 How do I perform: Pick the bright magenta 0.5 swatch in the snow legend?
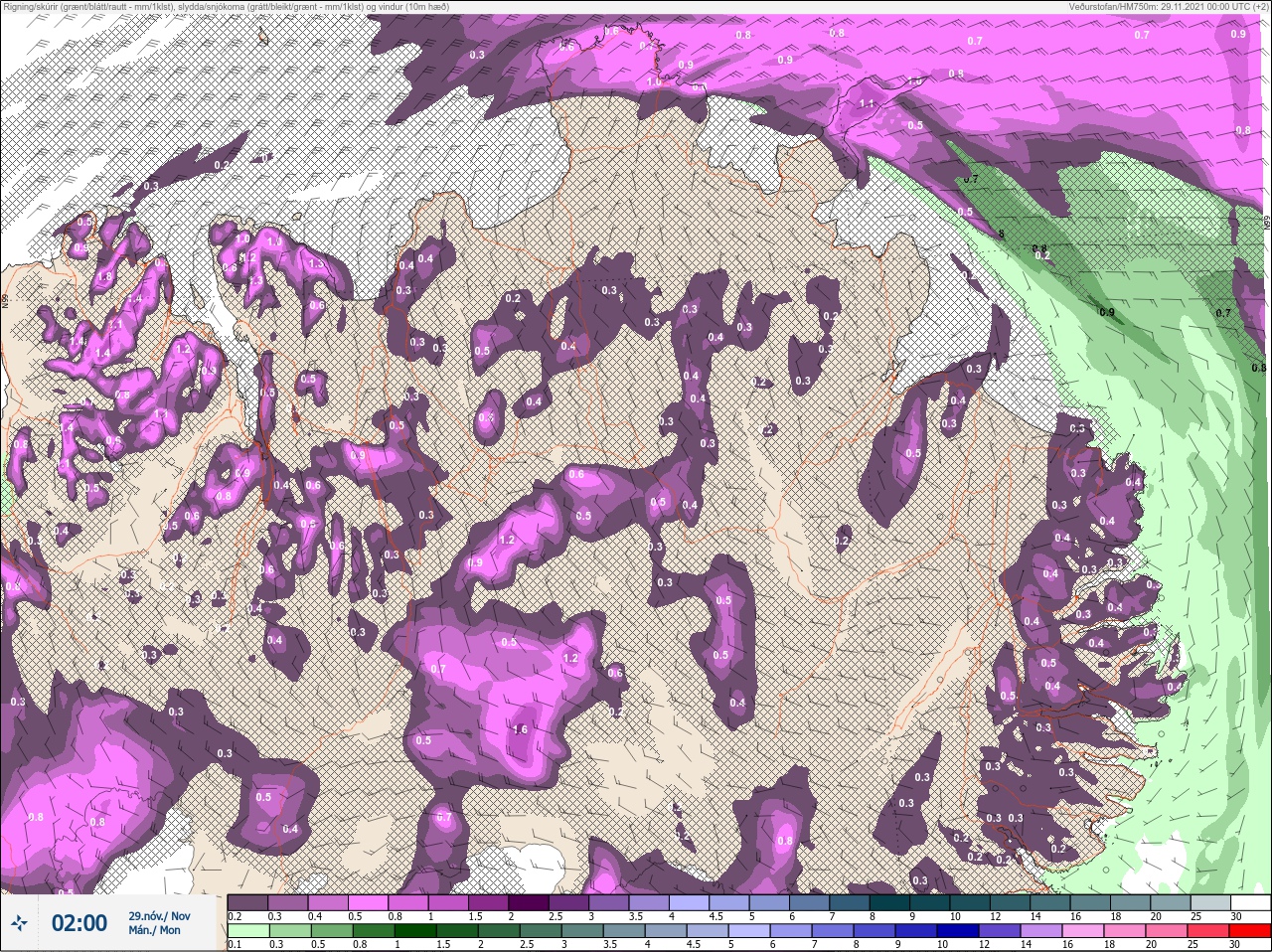tap(368, 901)
